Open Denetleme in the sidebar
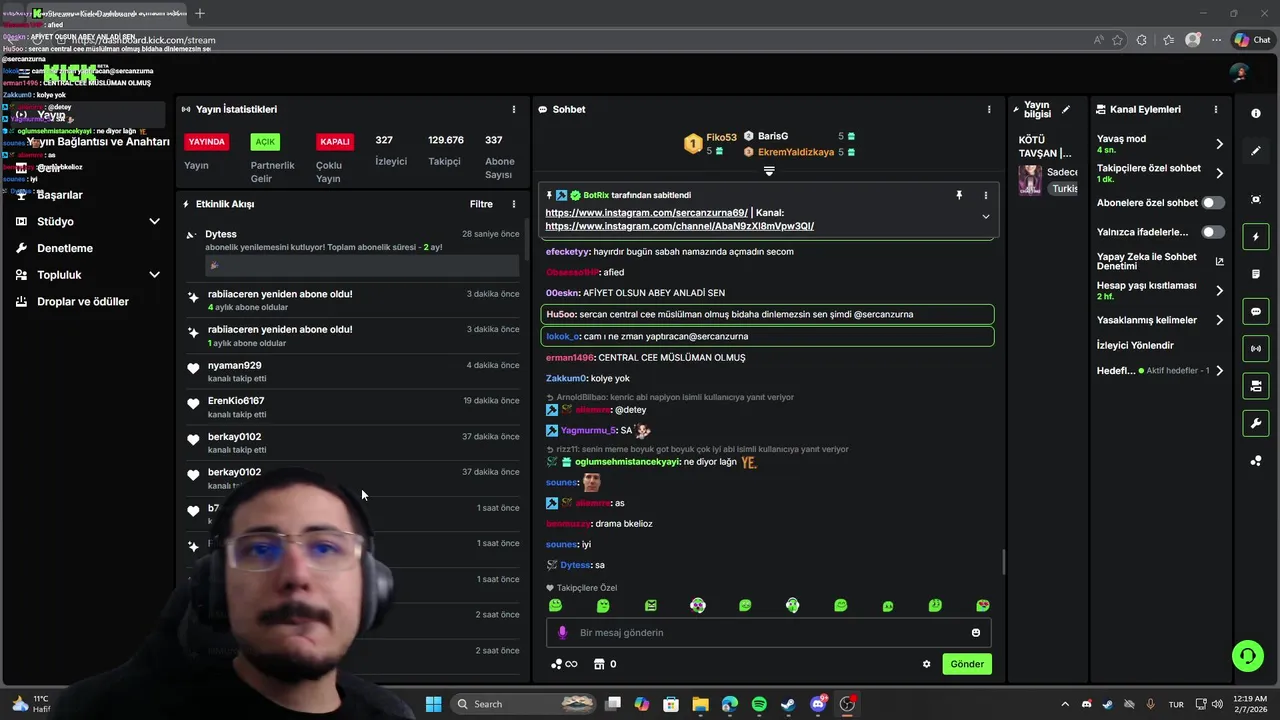 (65, 248)
